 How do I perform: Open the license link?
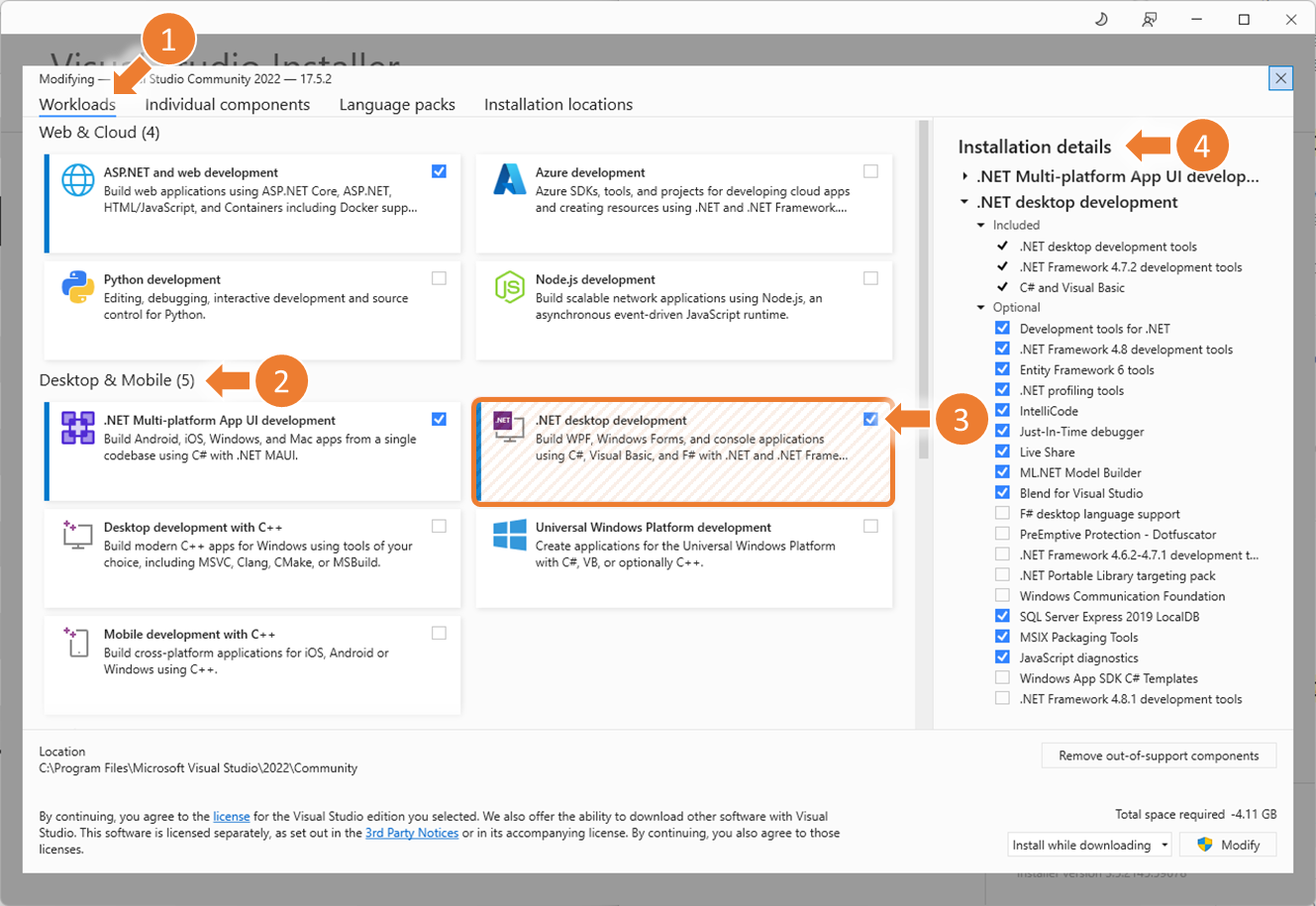[x=232, y=817]
